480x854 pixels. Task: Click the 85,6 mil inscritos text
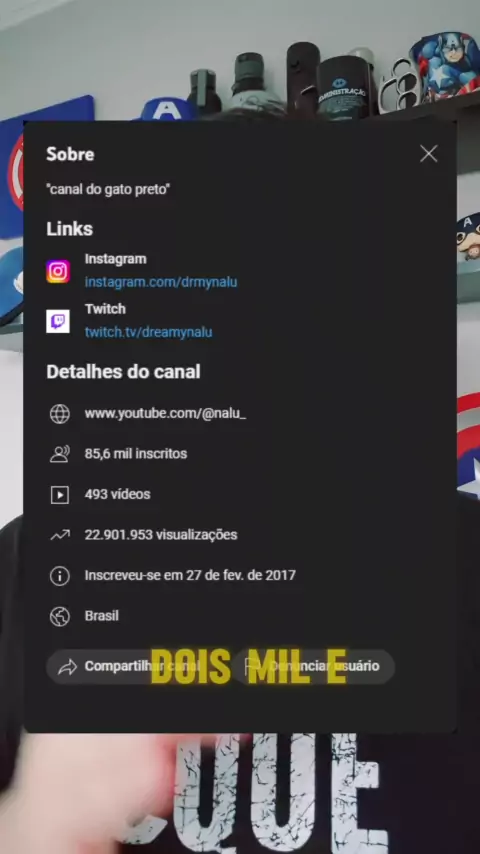[x=136, y=454]
